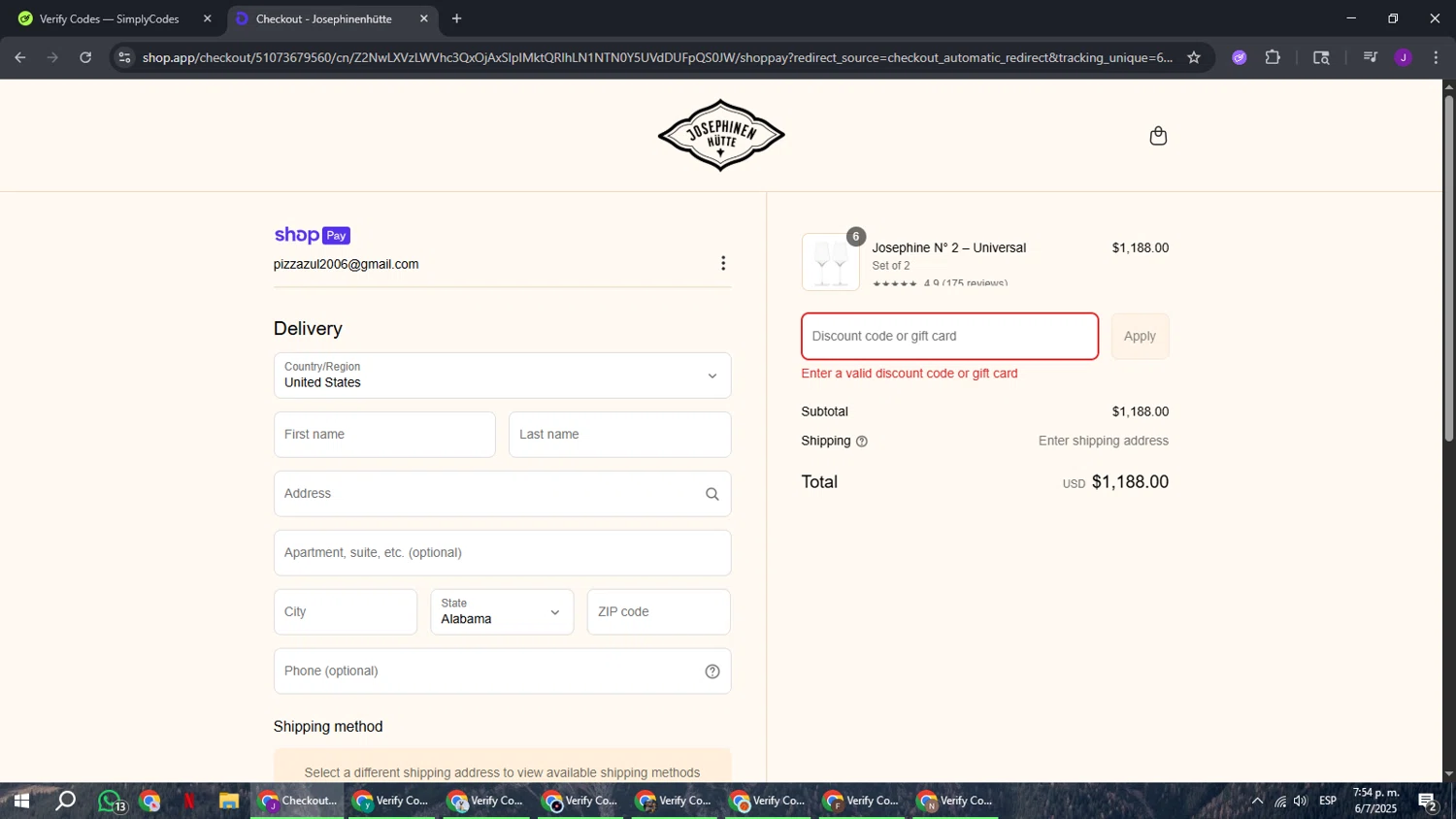1456x819 pixels.
Task: Click the Shop Pay logo
Action: (x=312, y=236)
